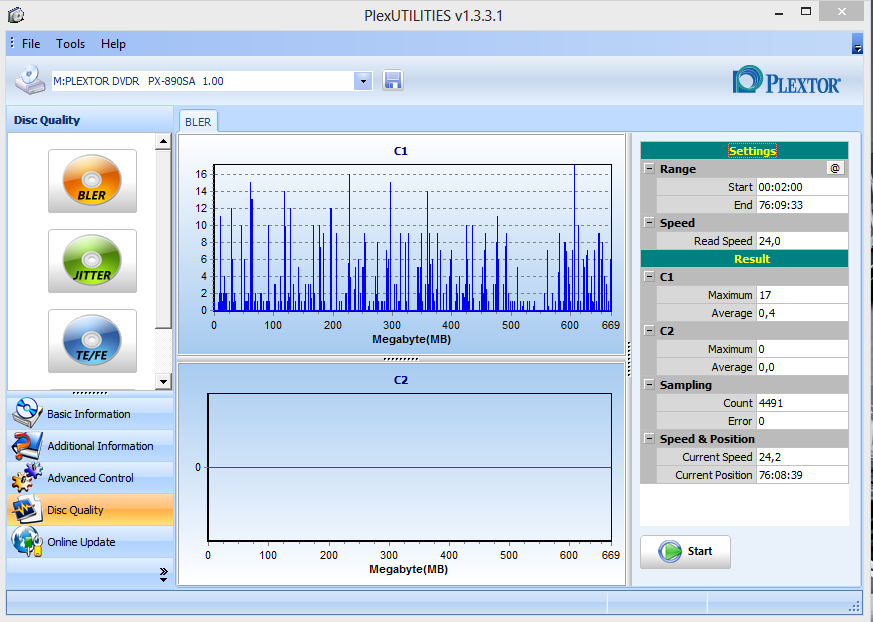This screenshot has height=622, width=873.
Task: Minimize the PlexUTILITIES window
Action: (779, 12)
